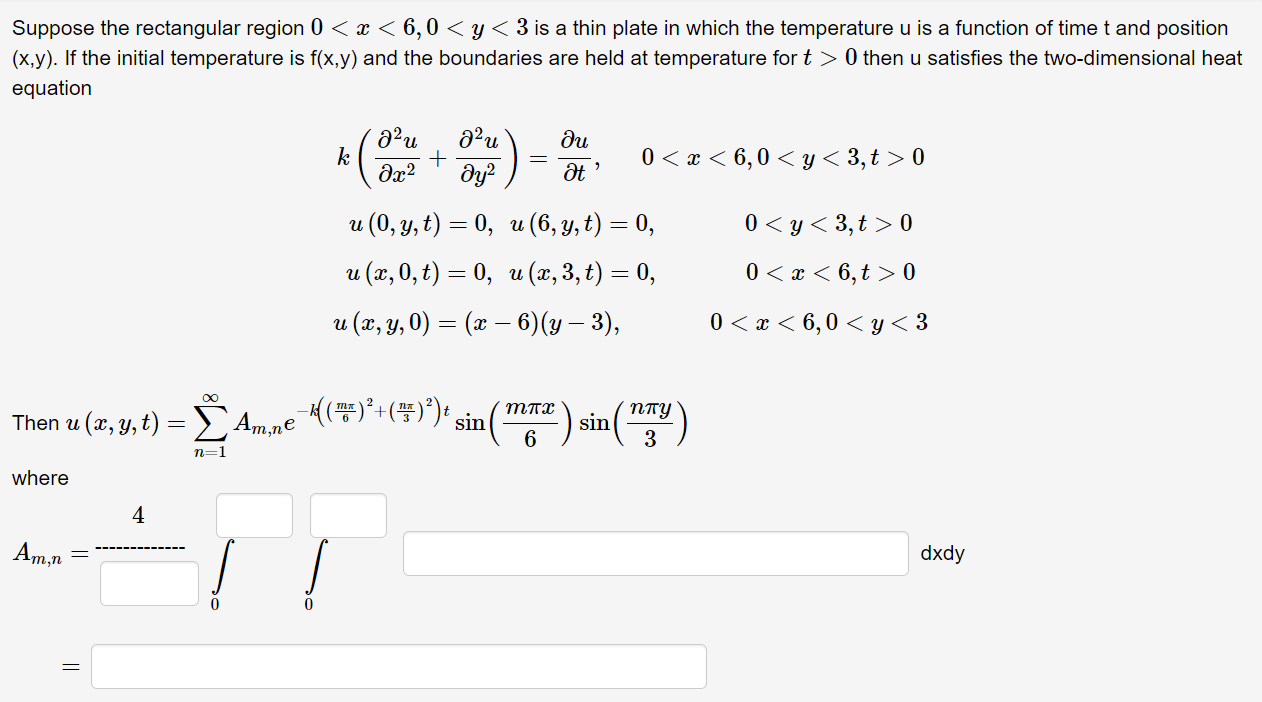The height and width of the screenshot is (702, 1262).
Task: Click the dxdy label next to the integrand field
Action: (x=940, y=553)
